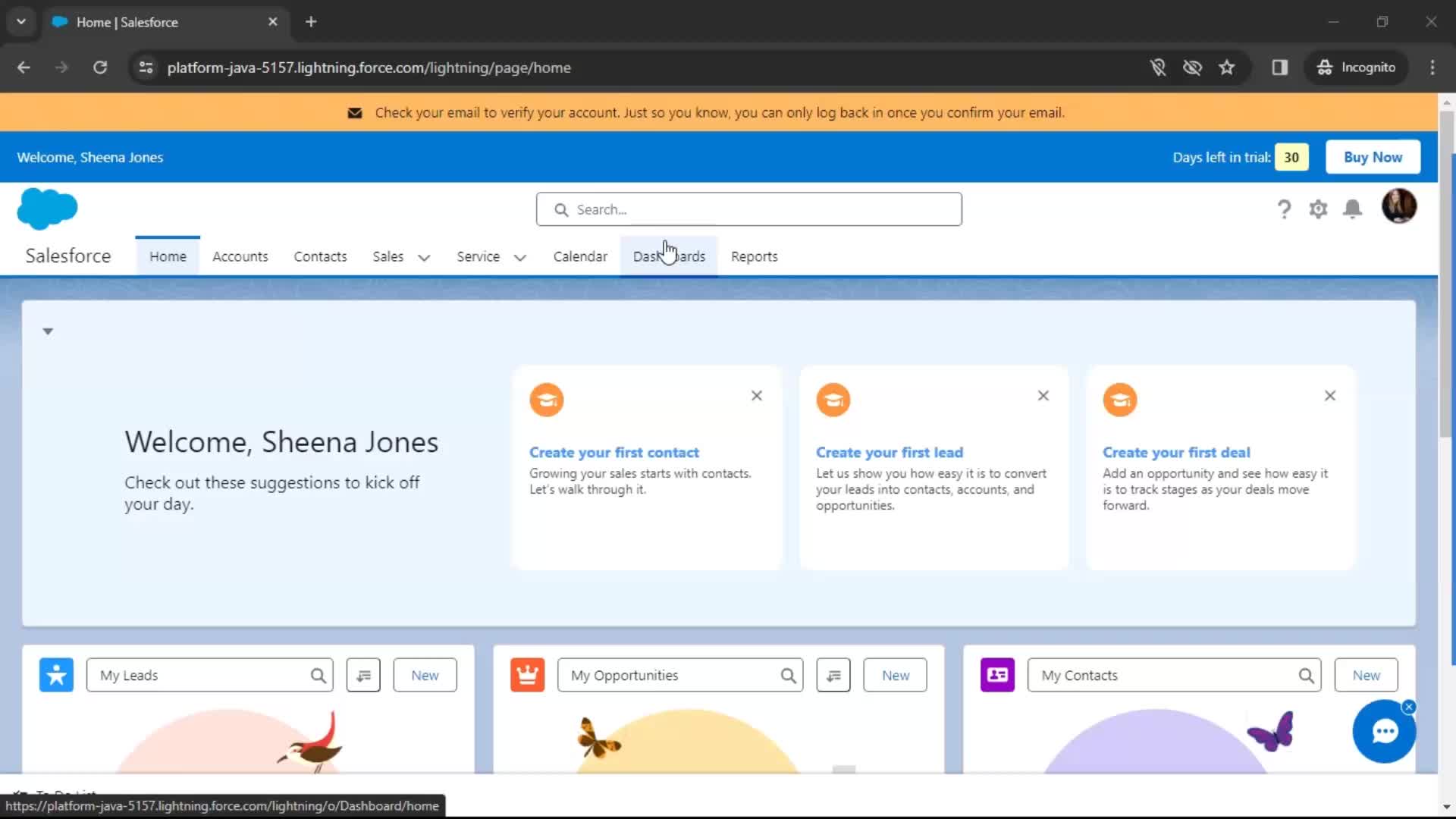Switch to the Home tab
Screen dimensions: 1456x819
[168, 256]
